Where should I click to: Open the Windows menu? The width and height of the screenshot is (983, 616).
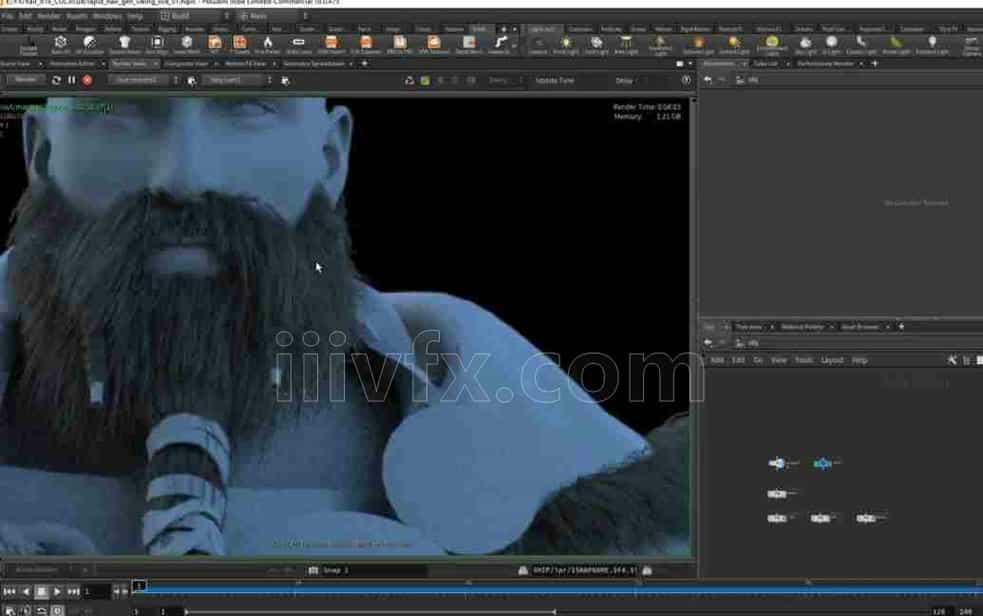(x=107, y=16)
